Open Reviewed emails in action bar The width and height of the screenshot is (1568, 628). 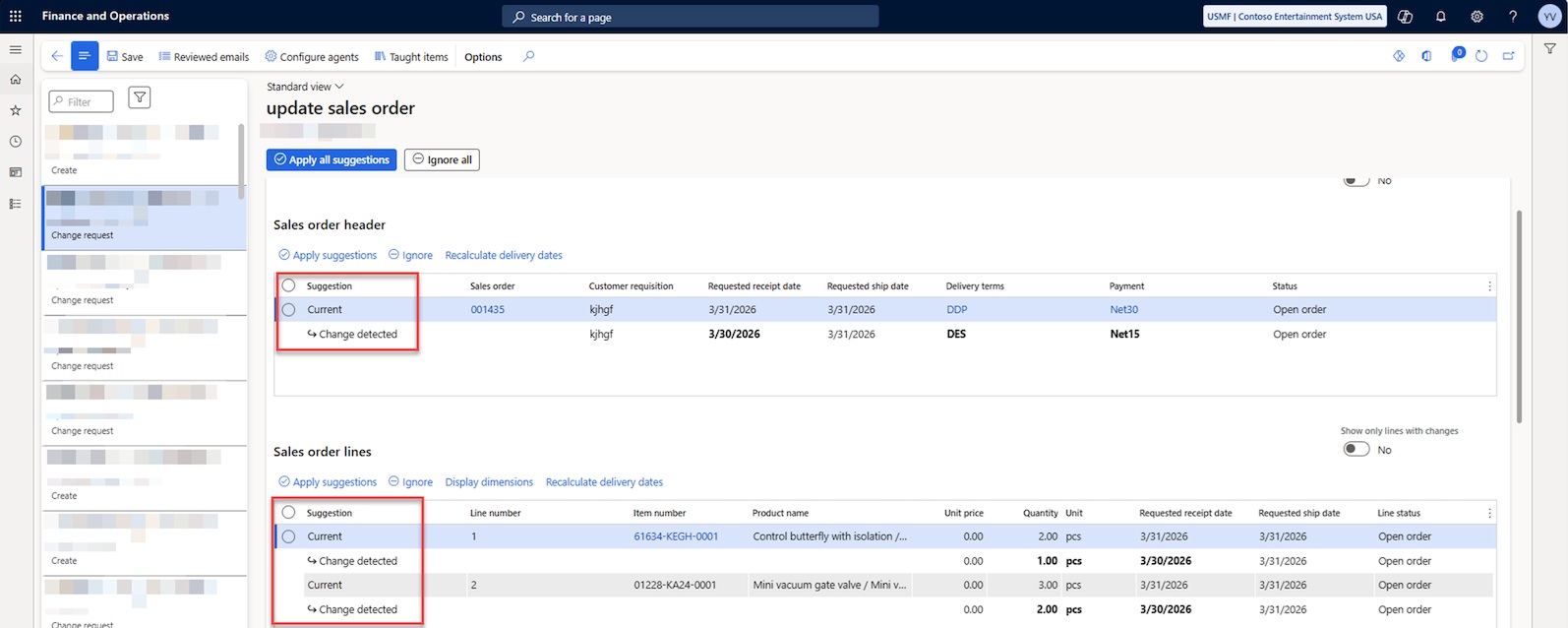(204, 57)
